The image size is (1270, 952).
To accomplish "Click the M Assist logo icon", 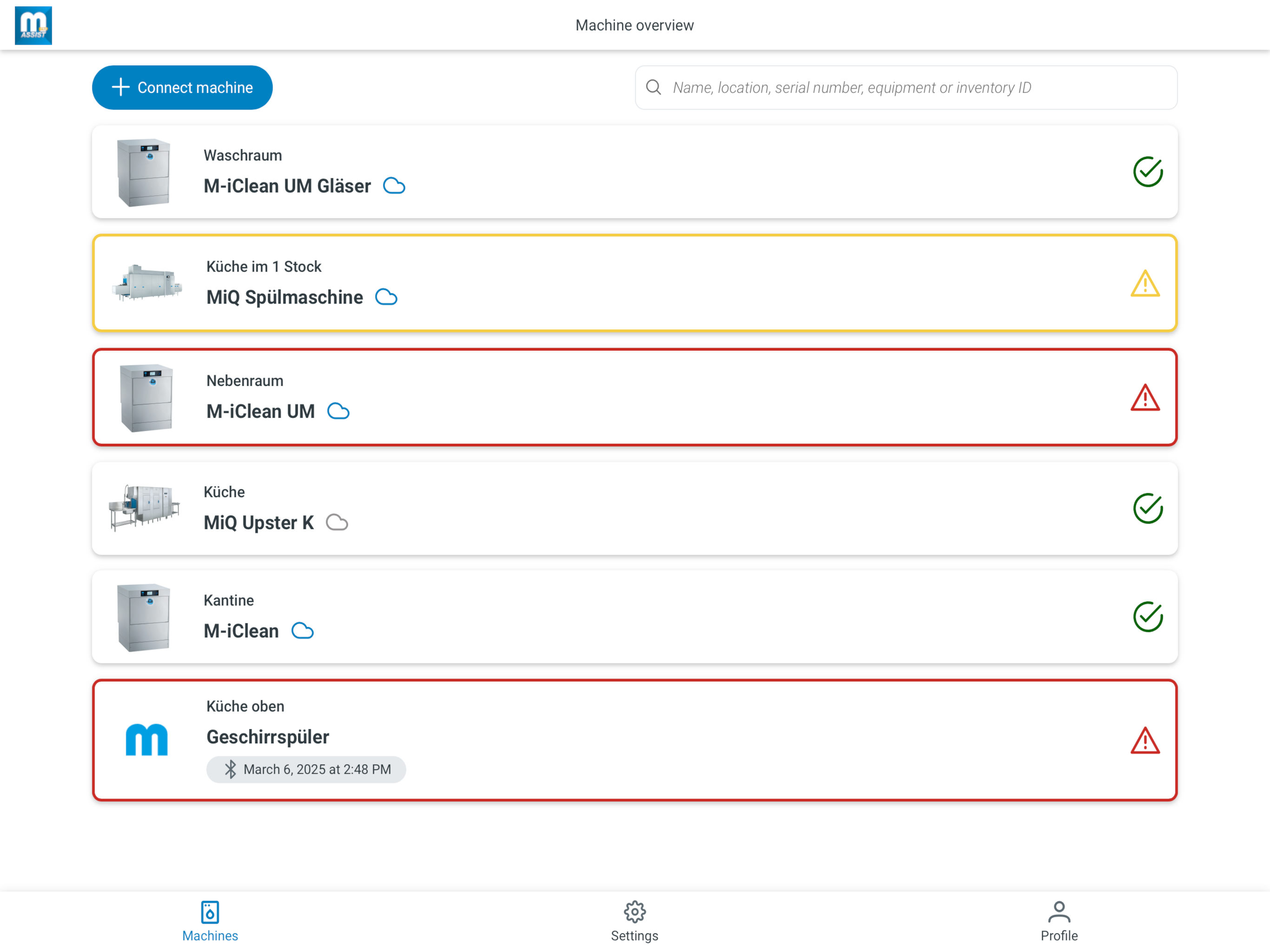I will pyautogui.click(x=33, y=25).
